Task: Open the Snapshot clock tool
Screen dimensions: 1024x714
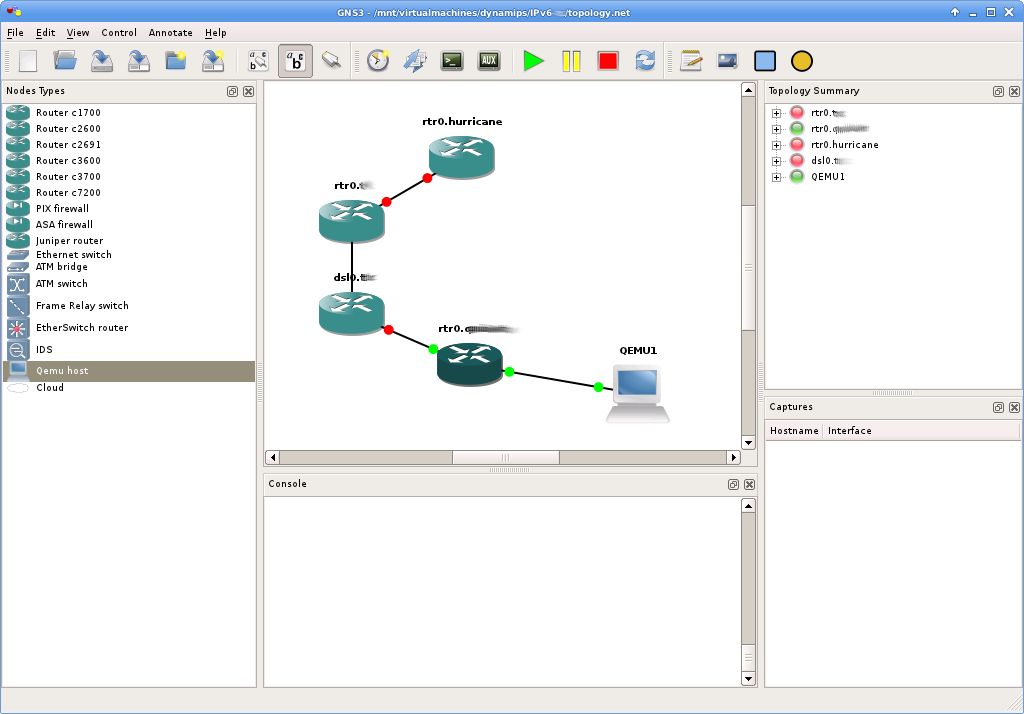Action: (378, 61)
